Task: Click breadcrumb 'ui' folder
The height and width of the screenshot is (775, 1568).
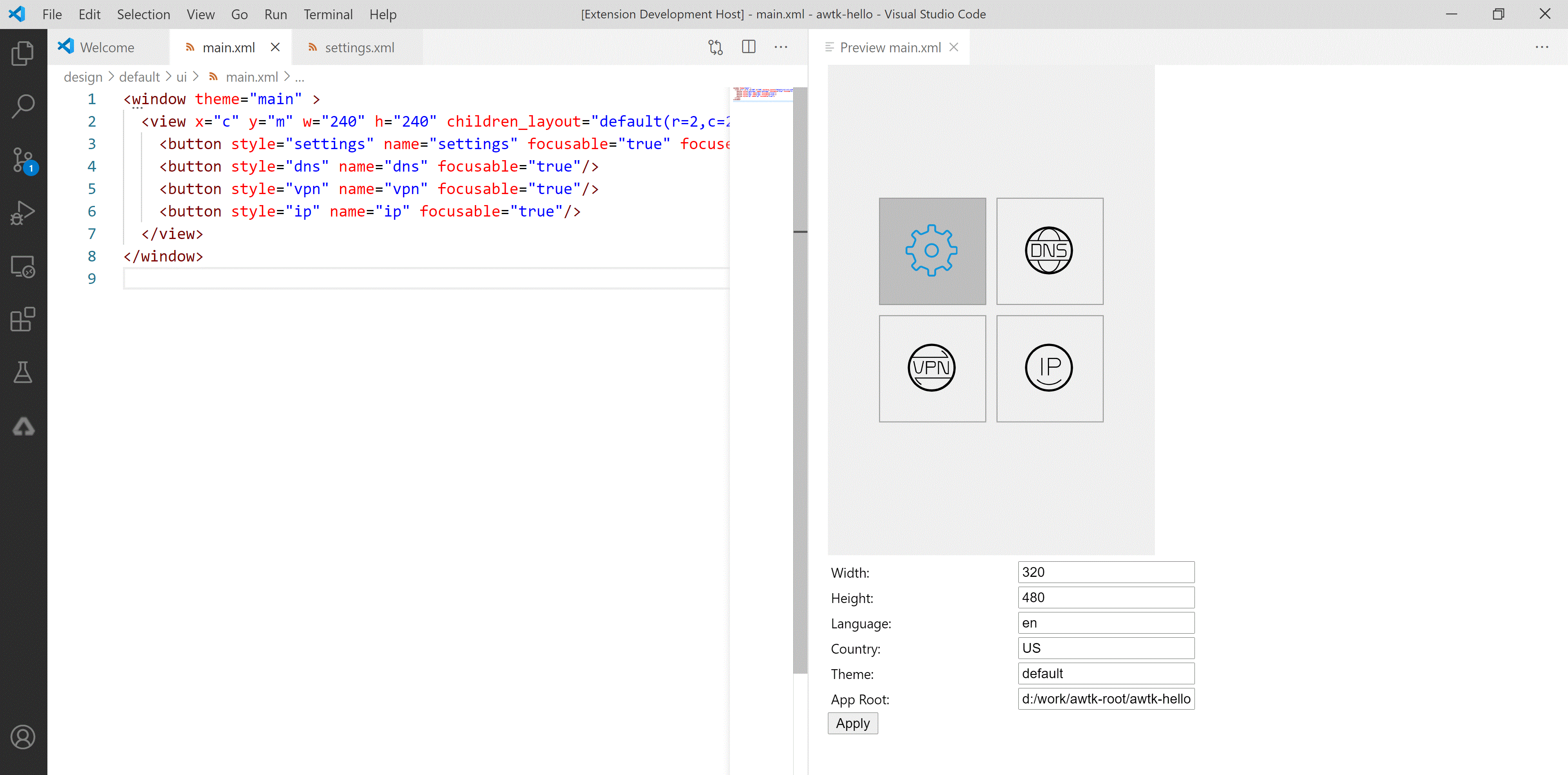Action: (x=181, y=77)
